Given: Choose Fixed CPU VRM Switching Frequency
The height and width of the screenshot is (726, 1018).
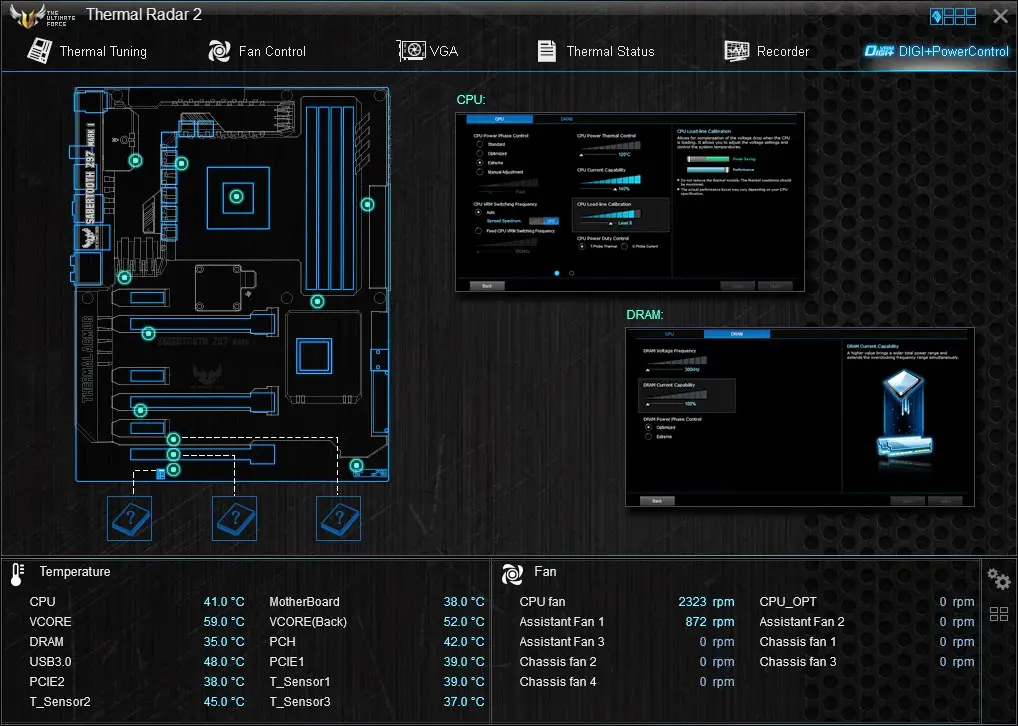Looking at the screenshot, I should pos(479,231).
